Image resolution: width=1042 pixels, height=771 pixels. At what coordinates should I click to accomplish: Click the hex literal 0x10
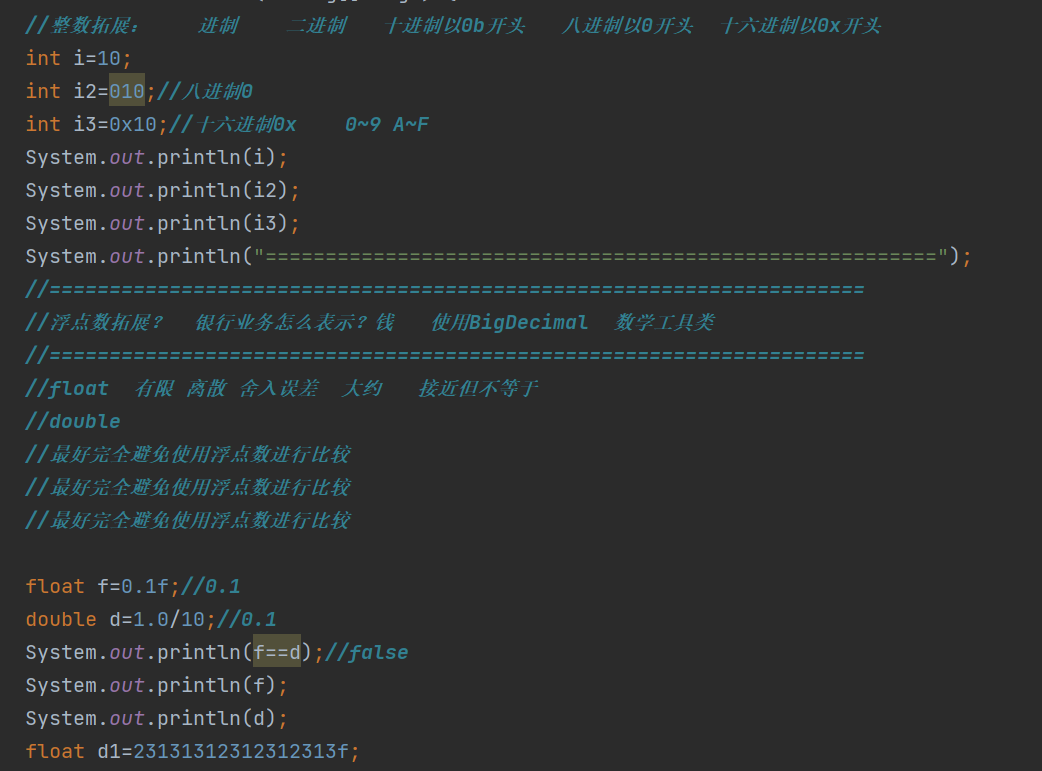[133, 124]
